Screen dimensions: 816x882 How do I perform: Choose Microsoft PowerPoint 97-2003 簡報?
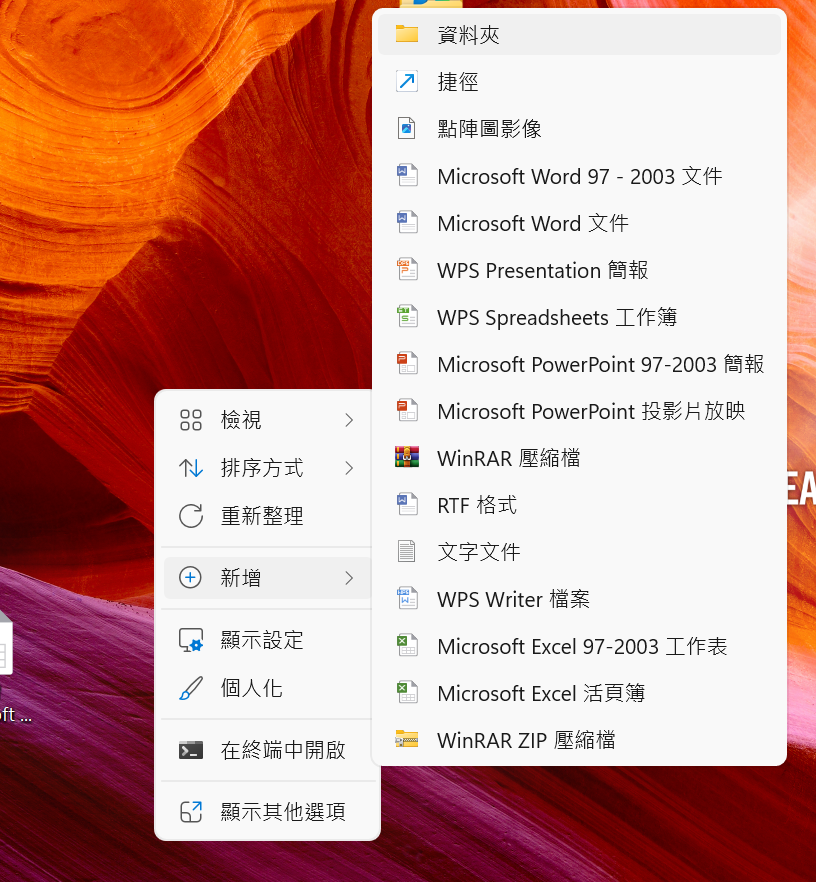[x=579, y=363]
